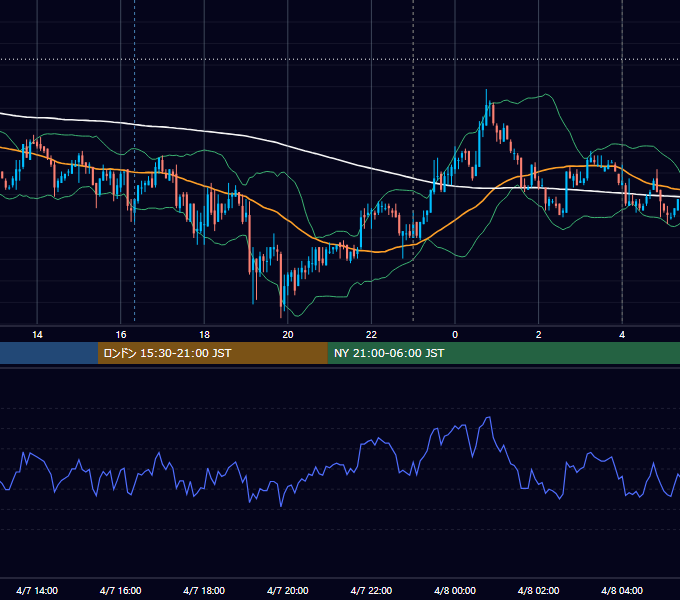The height and width of the screenshot is (600, 680).
Task: Click the oscillator line peak after 4/8 00:00
Action: [x=489, y=417]
